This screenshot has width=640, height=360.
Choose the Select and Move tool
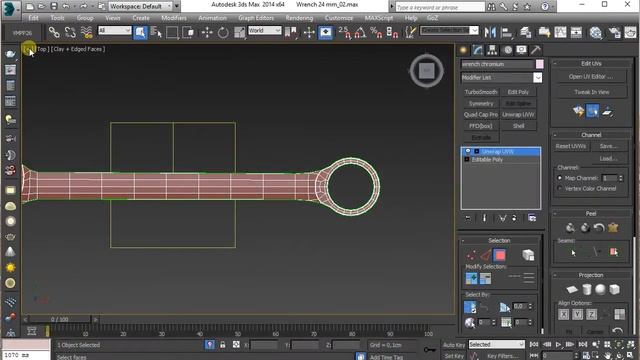[x=207, y=32]
